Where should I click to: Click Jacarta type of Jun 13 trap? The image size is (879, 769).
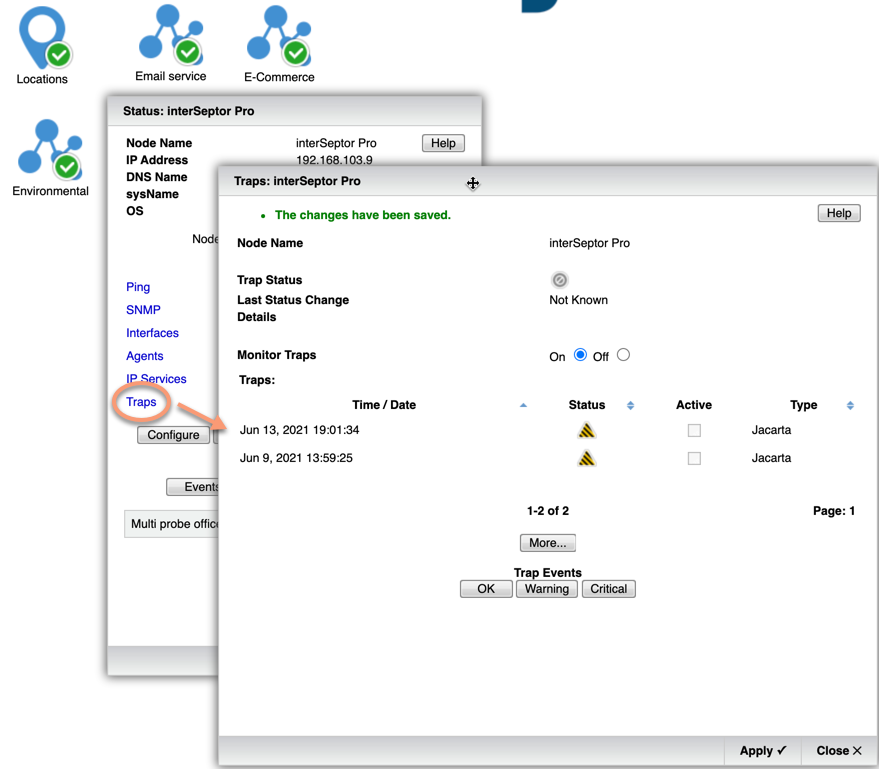click(x=771, y=430)
